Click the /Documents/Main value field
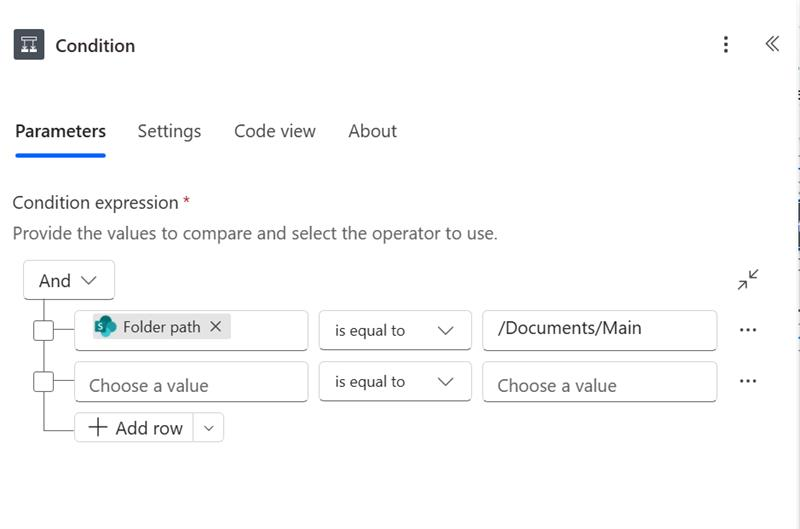Image resolution: width=800 pixels, height=529 pixels. coord(599,329)
